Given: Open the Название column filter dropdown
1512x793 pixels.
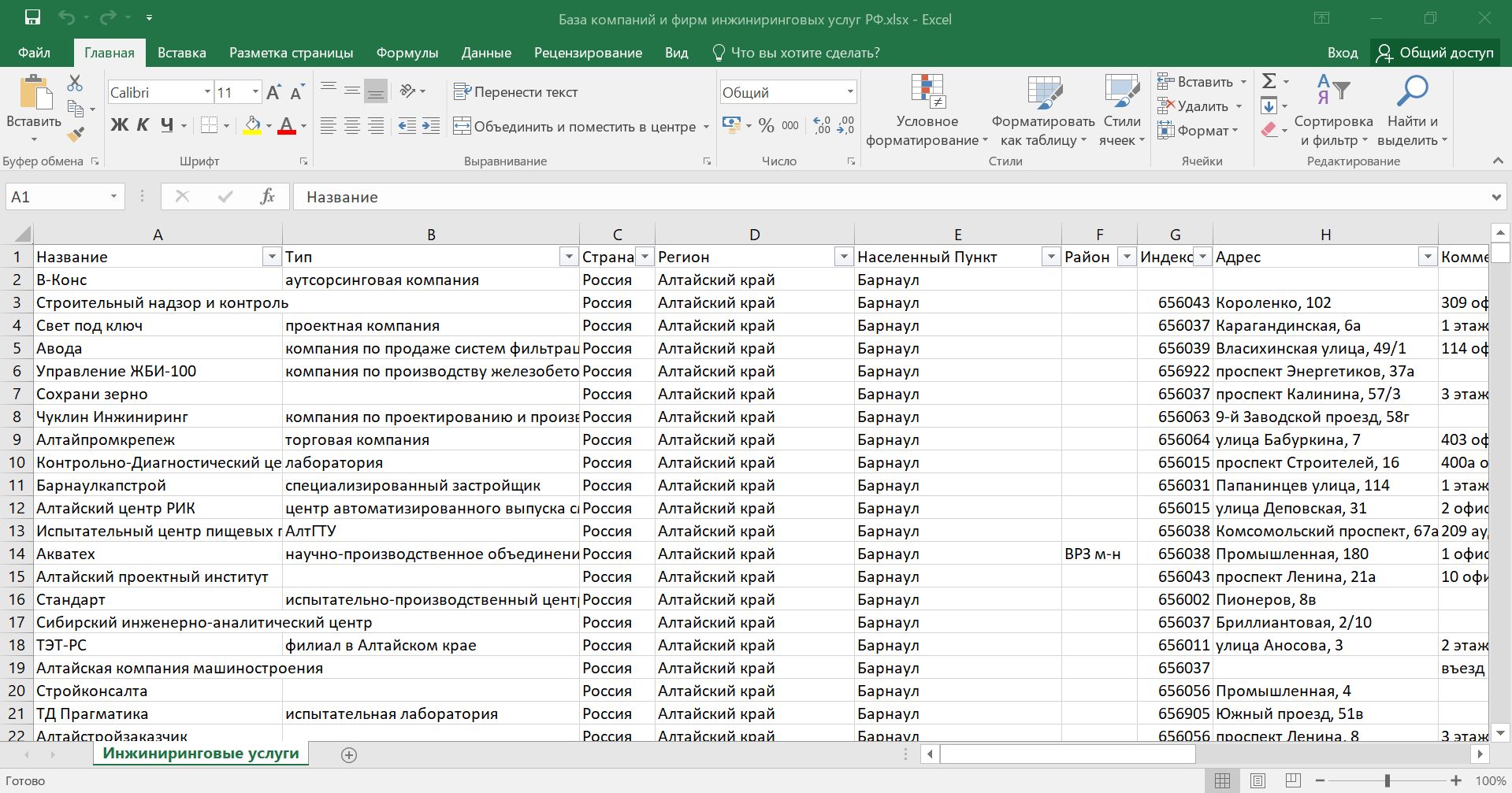Looking at the screenshot, I should (x=272, y=257).
